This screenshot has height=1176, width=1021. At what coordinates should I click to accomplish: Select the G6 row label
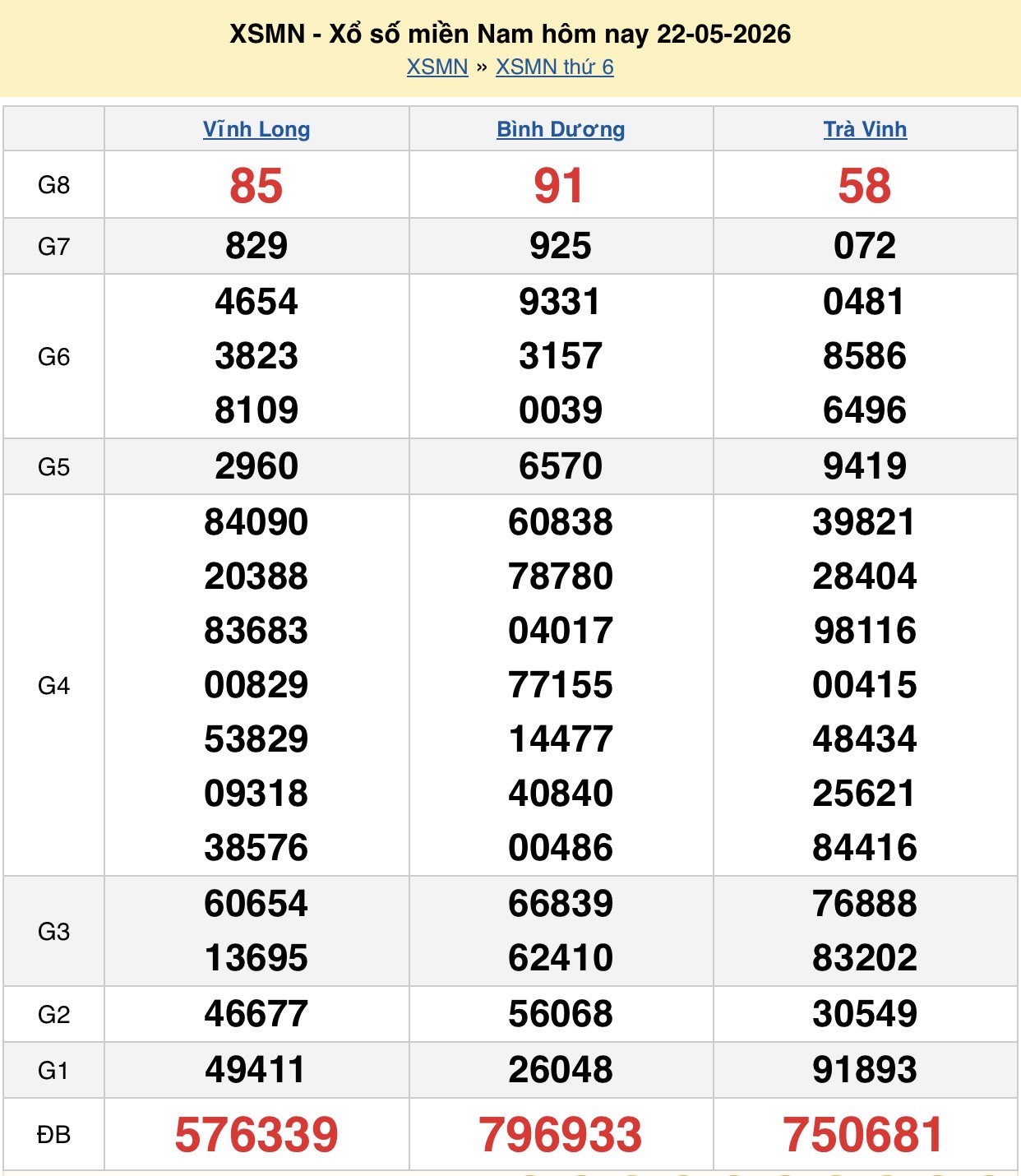[x=53, y=356]
